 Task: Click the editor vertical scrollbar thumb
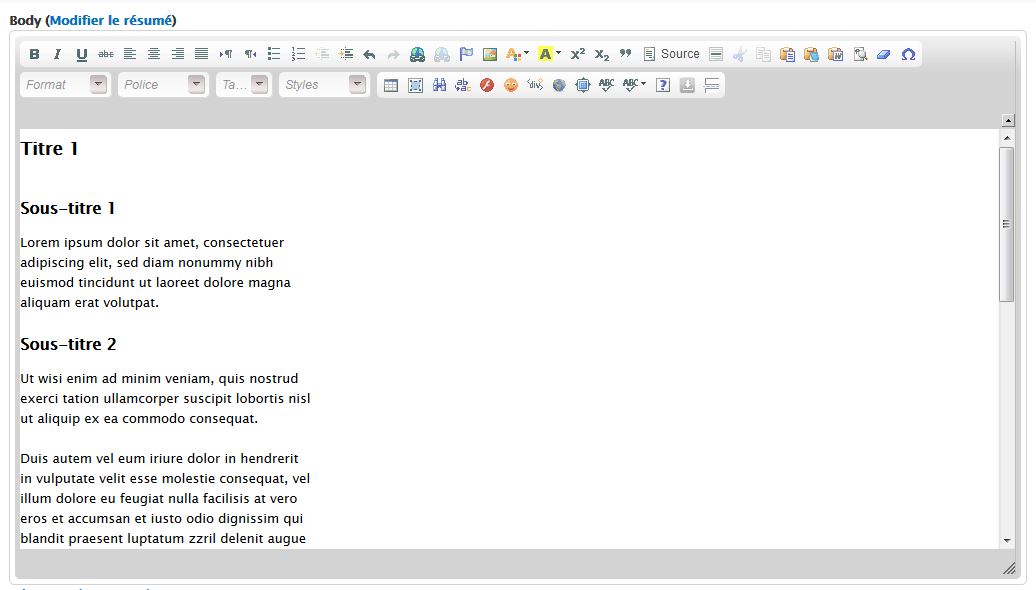point(1006,224)
